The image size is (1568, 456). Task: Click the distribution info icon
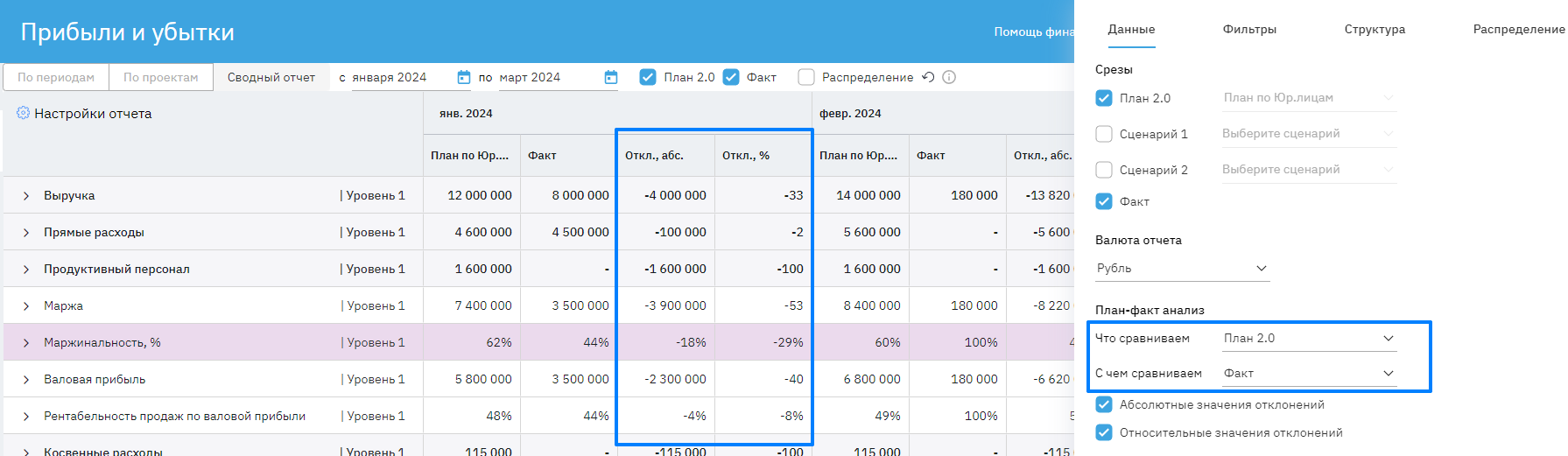tap(949, 77)
